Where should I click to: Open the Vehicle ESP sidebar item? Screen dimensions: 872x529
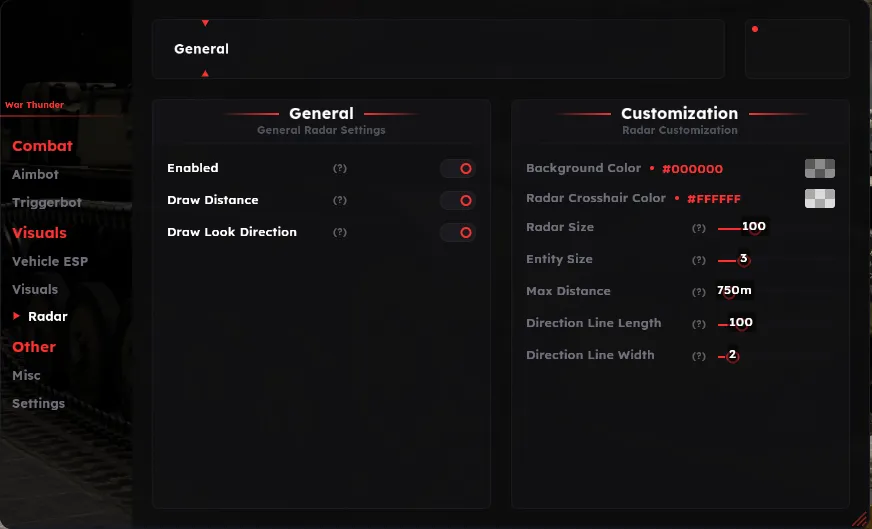pos(50,261)
